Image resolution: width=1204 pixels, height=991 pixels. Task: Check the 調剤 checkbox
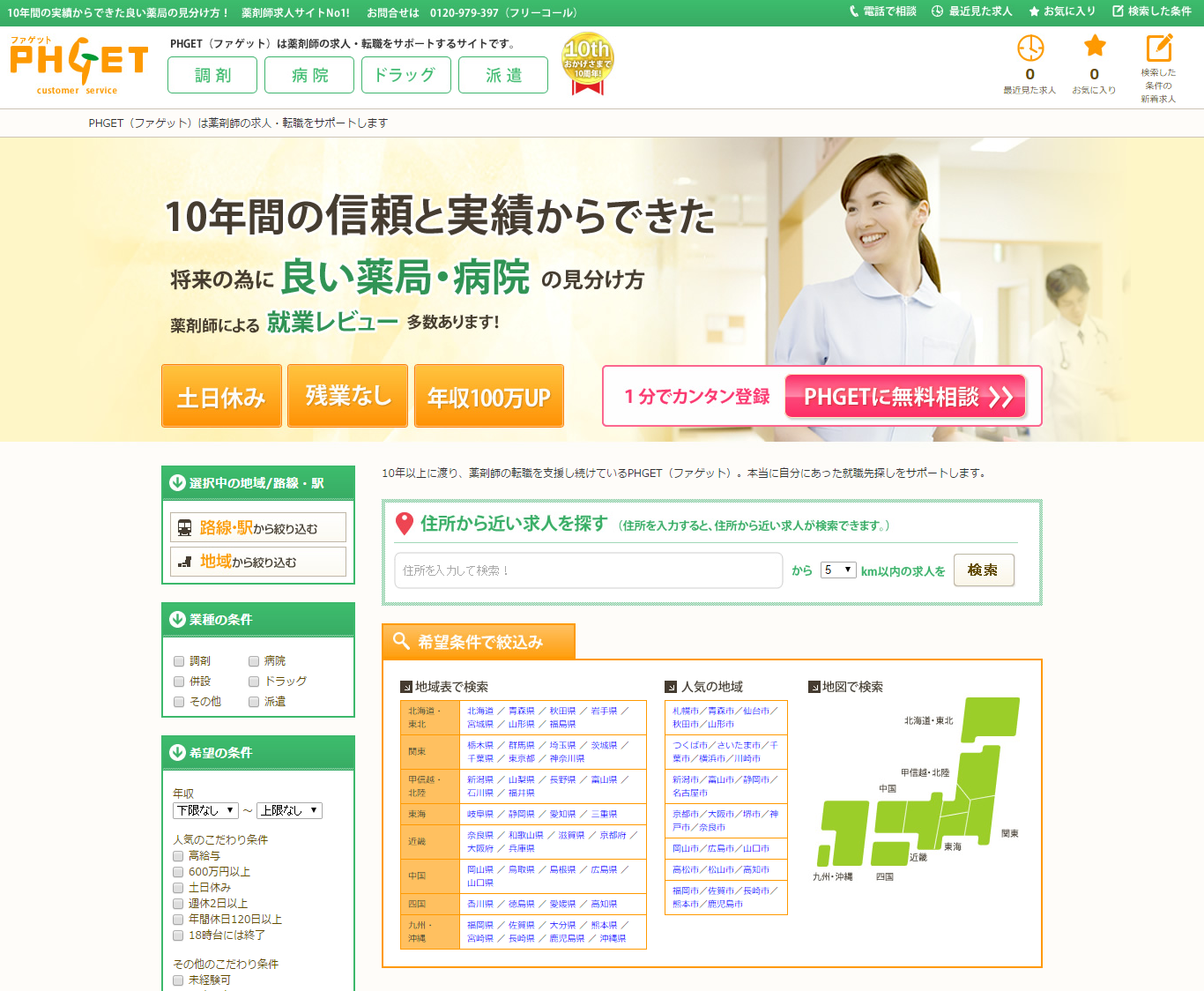pyautogui.click(x=179, y=661)
